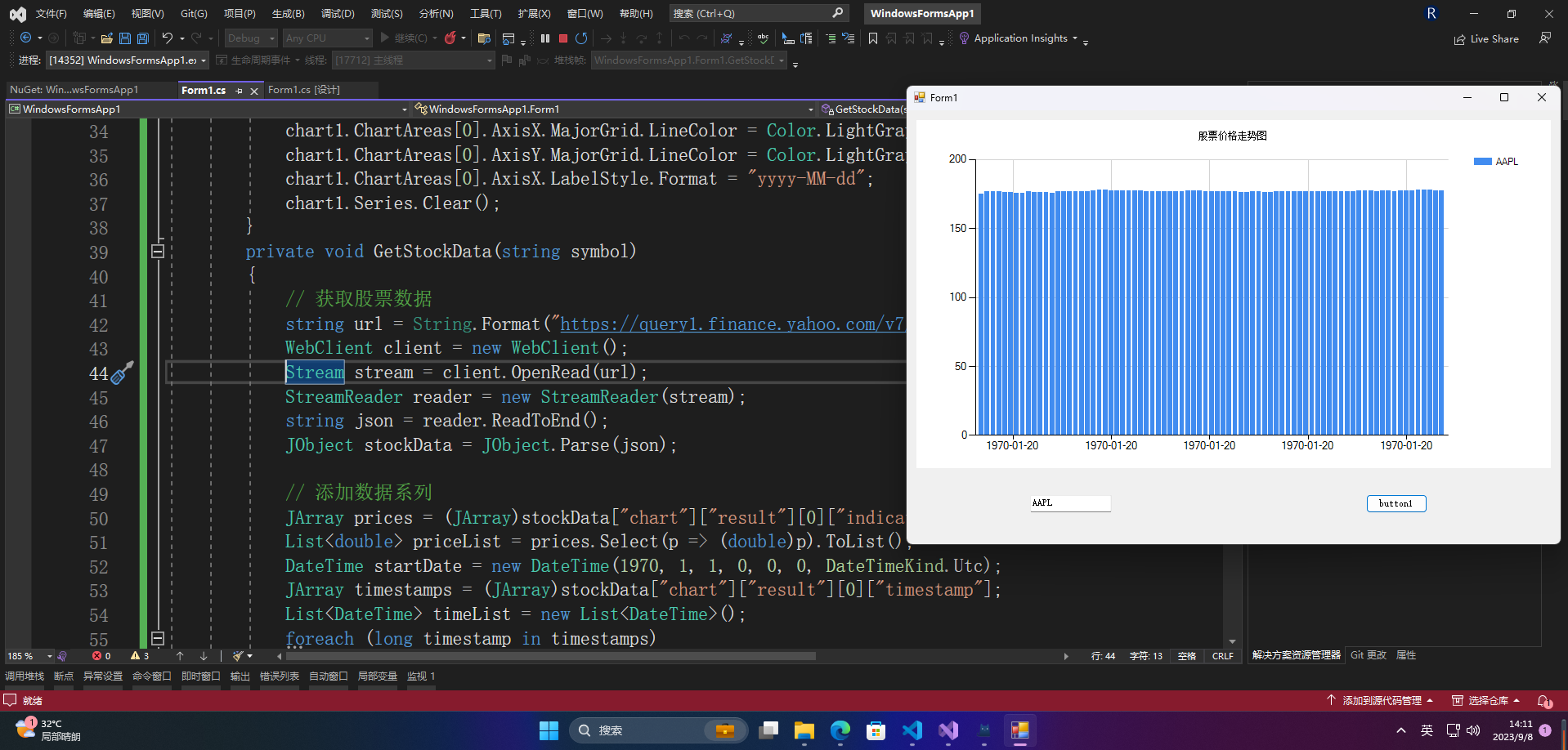
Task: Open the 调试(D) menu
Action: pyautogui.click(x=337, y=14)
